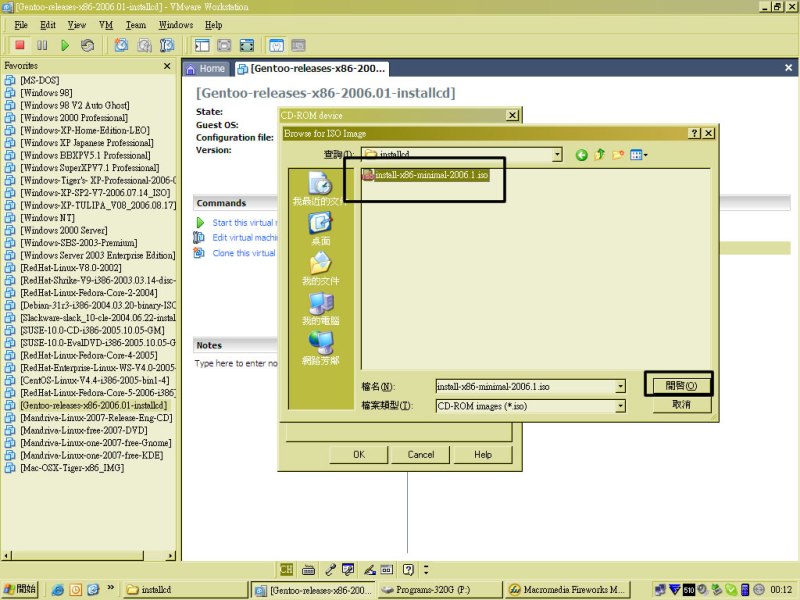The image size is (800, 600).
Task: Click the Reset toolbar icon
Action: click(87, 45)
